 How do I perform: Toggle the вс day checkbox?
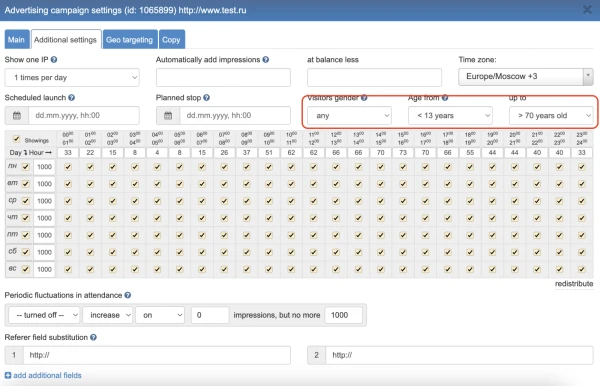click(x=26, y=269)
